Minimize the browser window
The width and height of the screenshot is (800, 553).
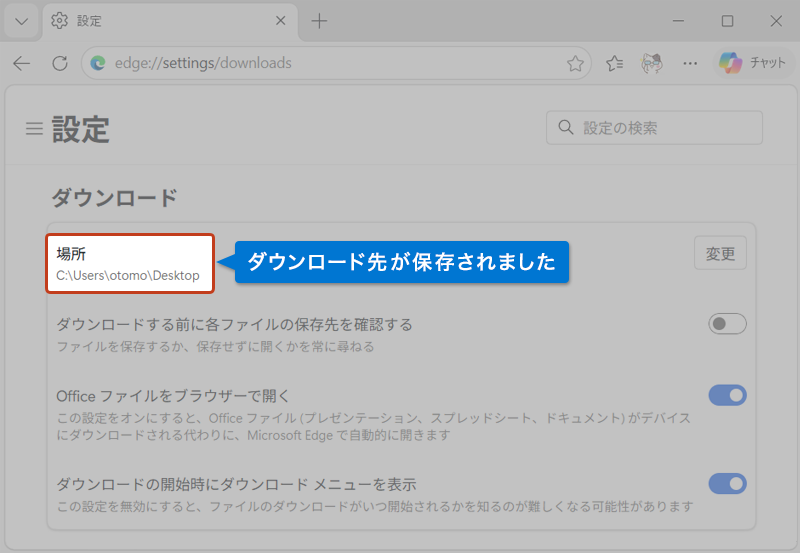tap(678, 21)
